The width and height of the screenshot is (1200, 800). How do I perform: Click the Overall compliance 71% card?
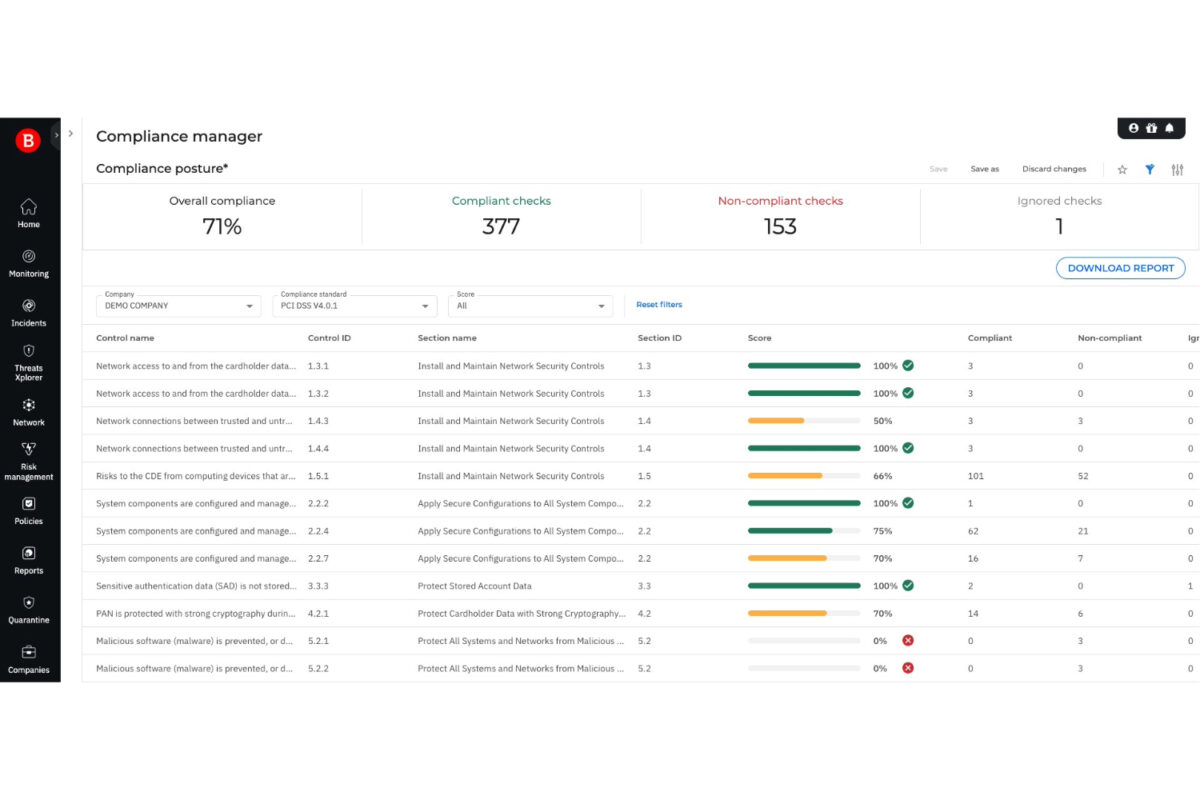pyautogui.click(x=222, y=215)
